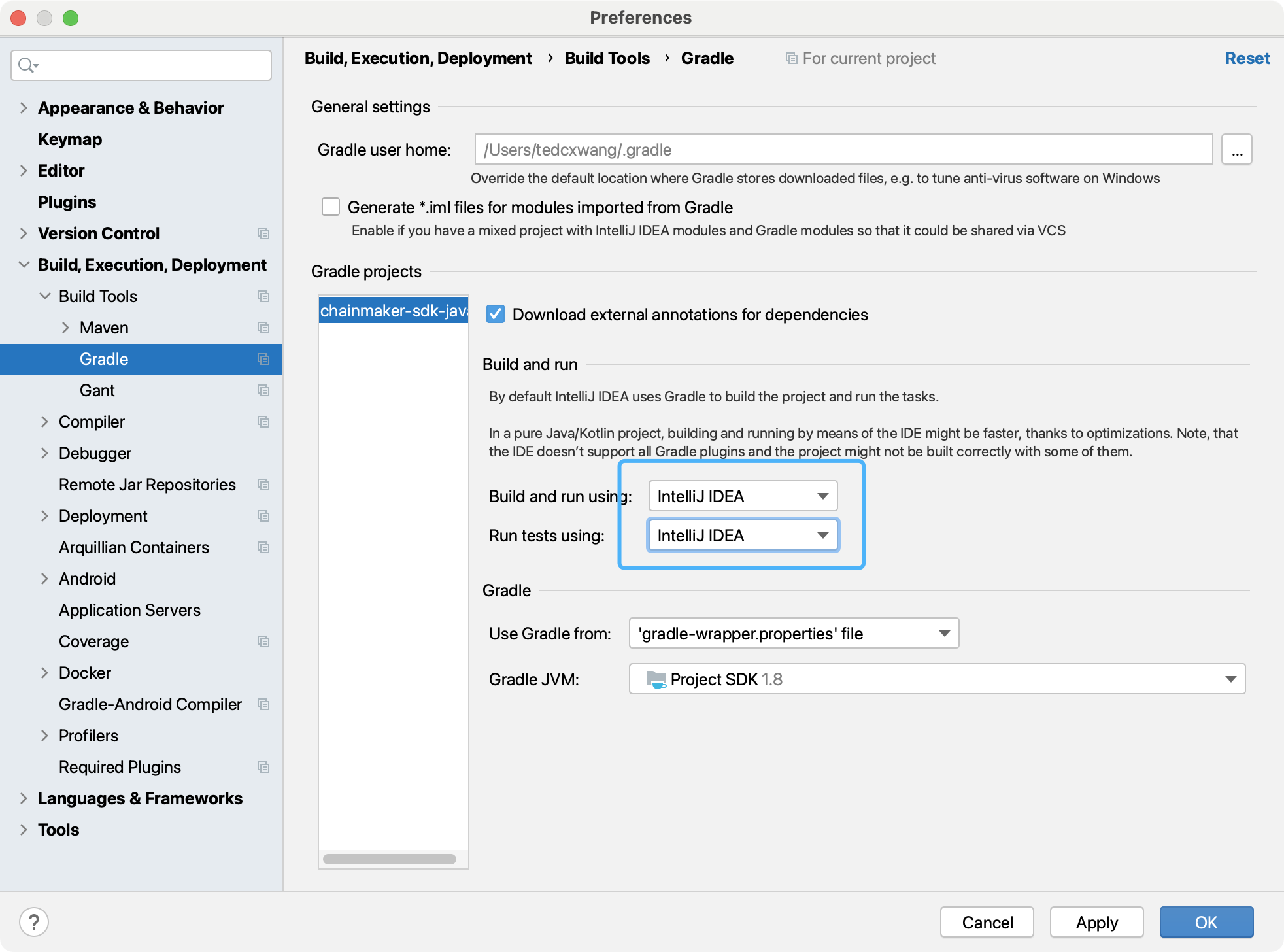Open the Build and run using dropdown
1284x952 pixels.
pyautogui.click(x=743, y=496)
